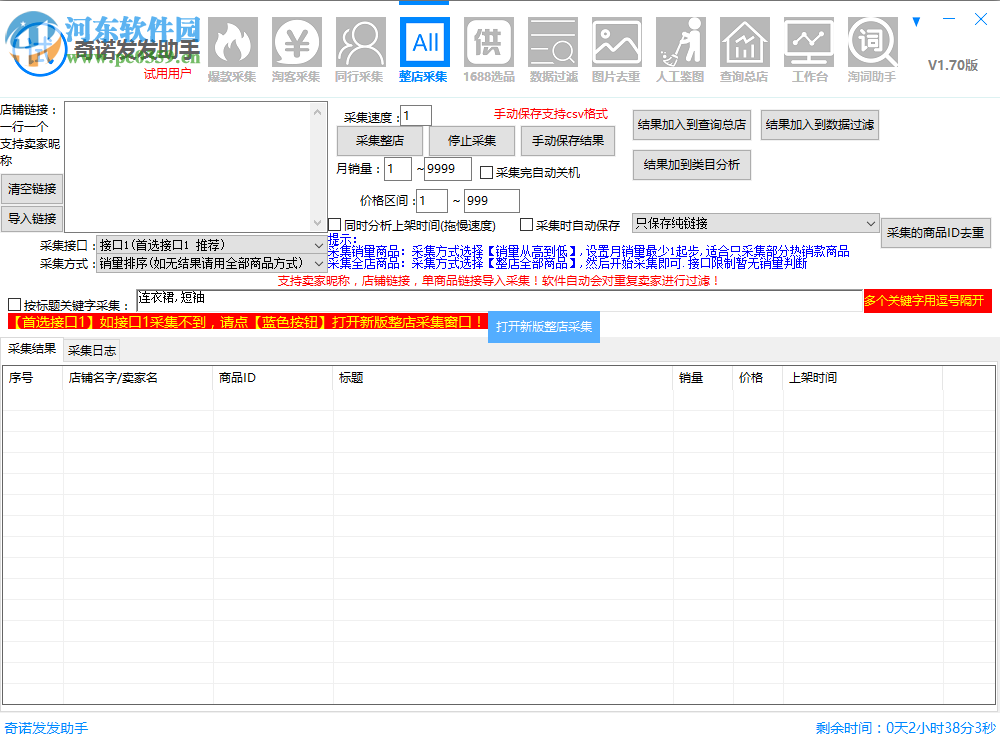Click the 价格 column header
This screenshot has width=1000, height=738.
[758, 378]
